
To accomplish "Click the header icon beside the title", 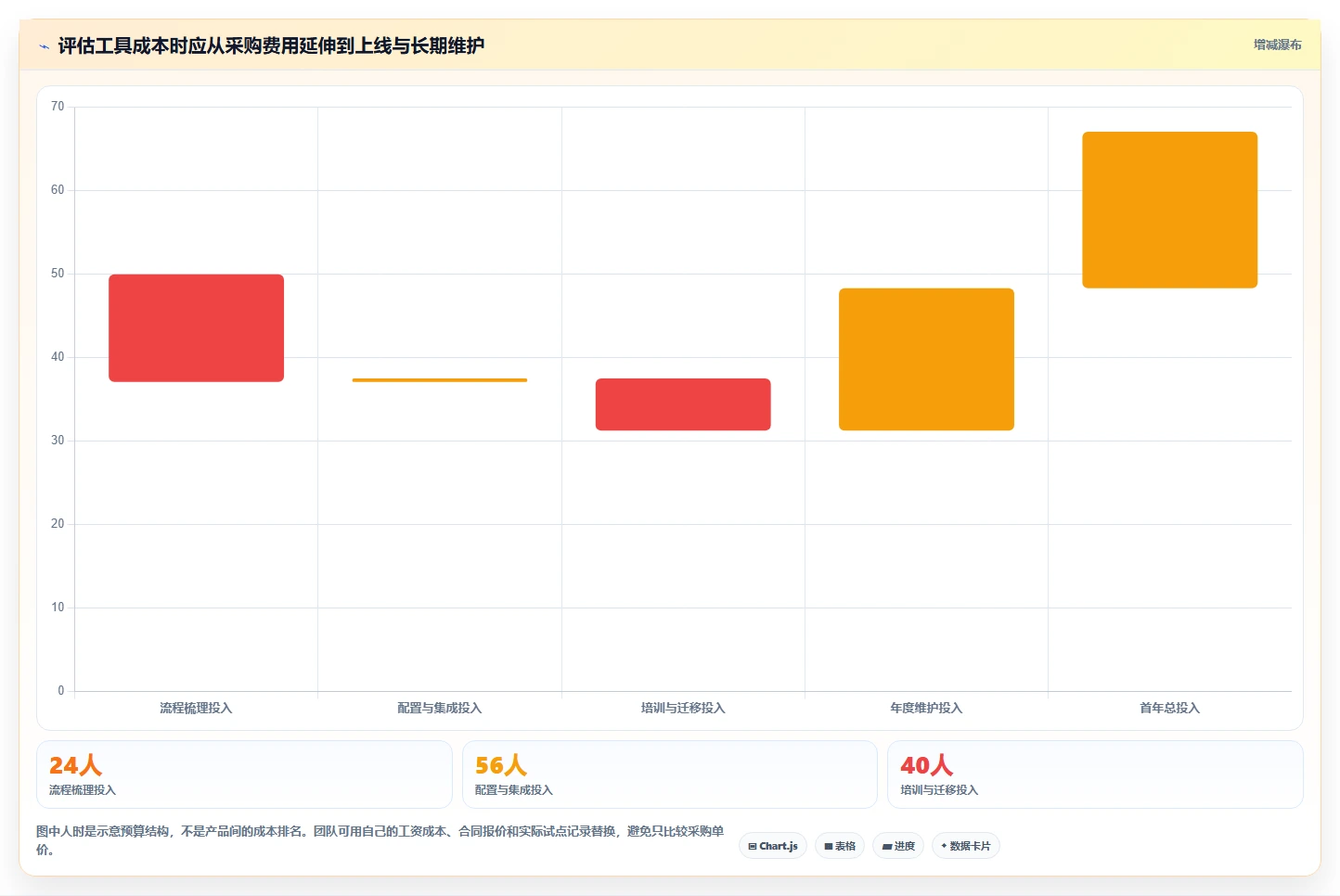I will (x=44, y=46).
